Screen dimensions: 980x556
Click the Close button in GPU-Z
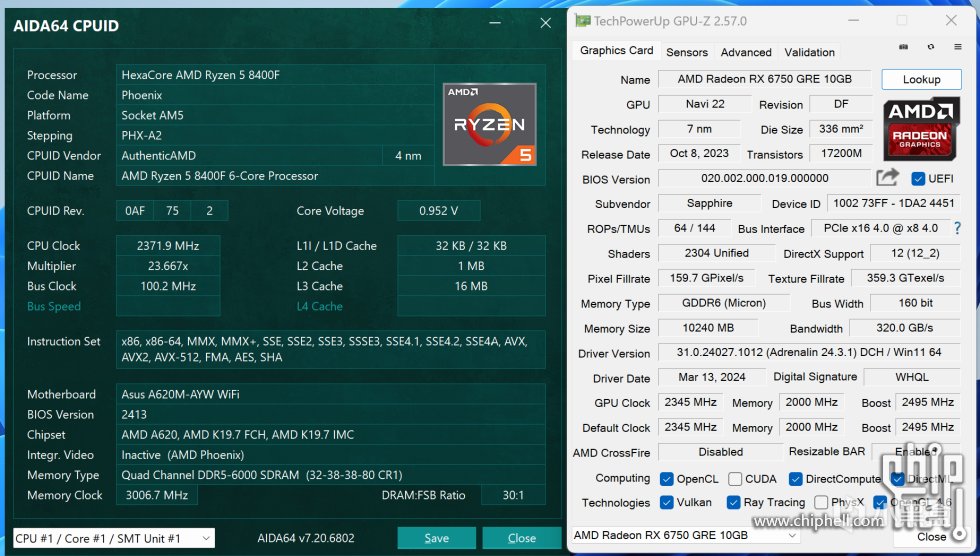931,537
